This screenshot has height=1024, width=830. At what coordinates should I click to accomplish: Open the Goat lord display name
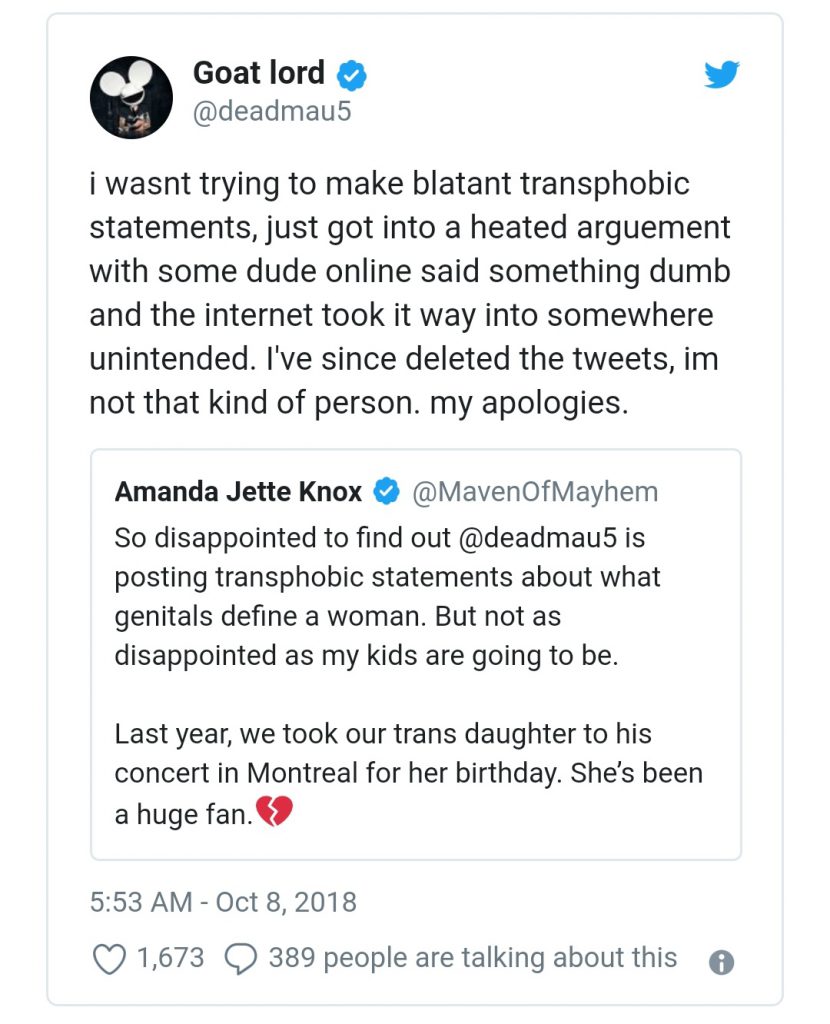[259, 72]
